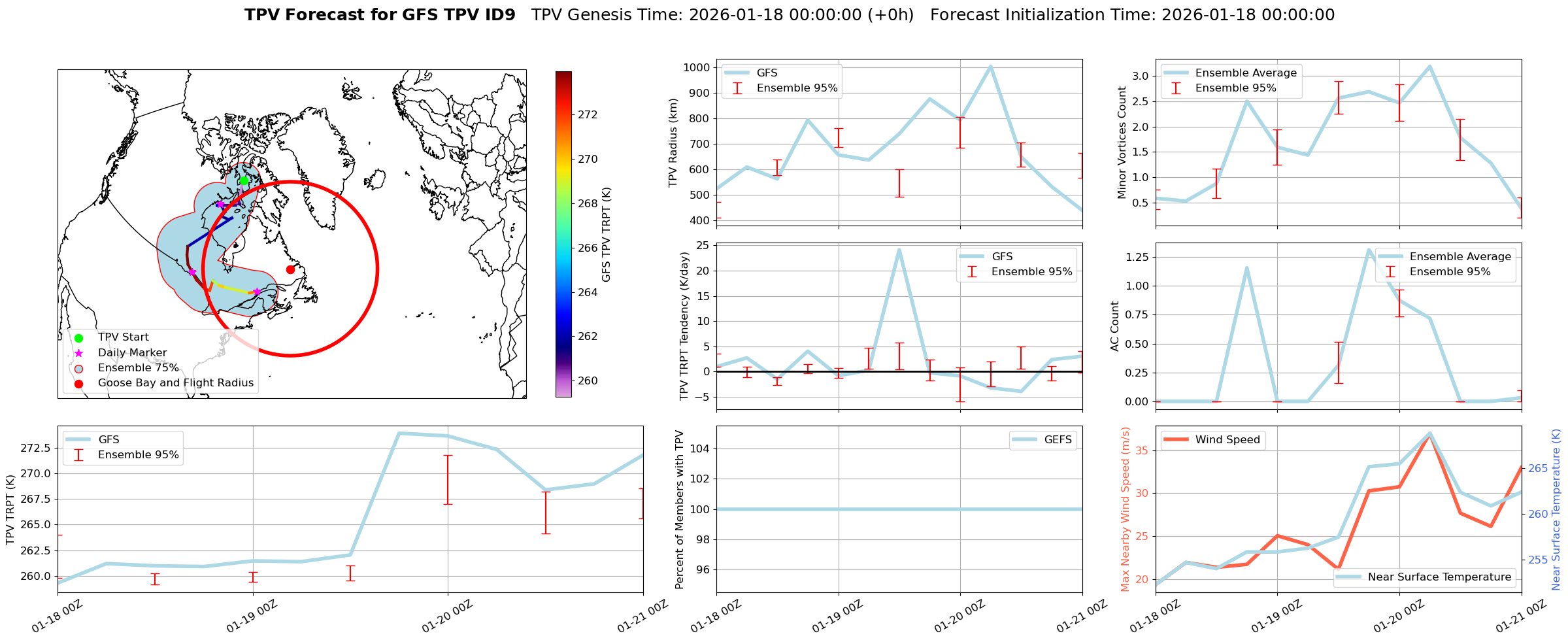This screenshot has height=642, width=1568.
Task: Click the green TPV Start legend marker
Action: click(79, 338)
